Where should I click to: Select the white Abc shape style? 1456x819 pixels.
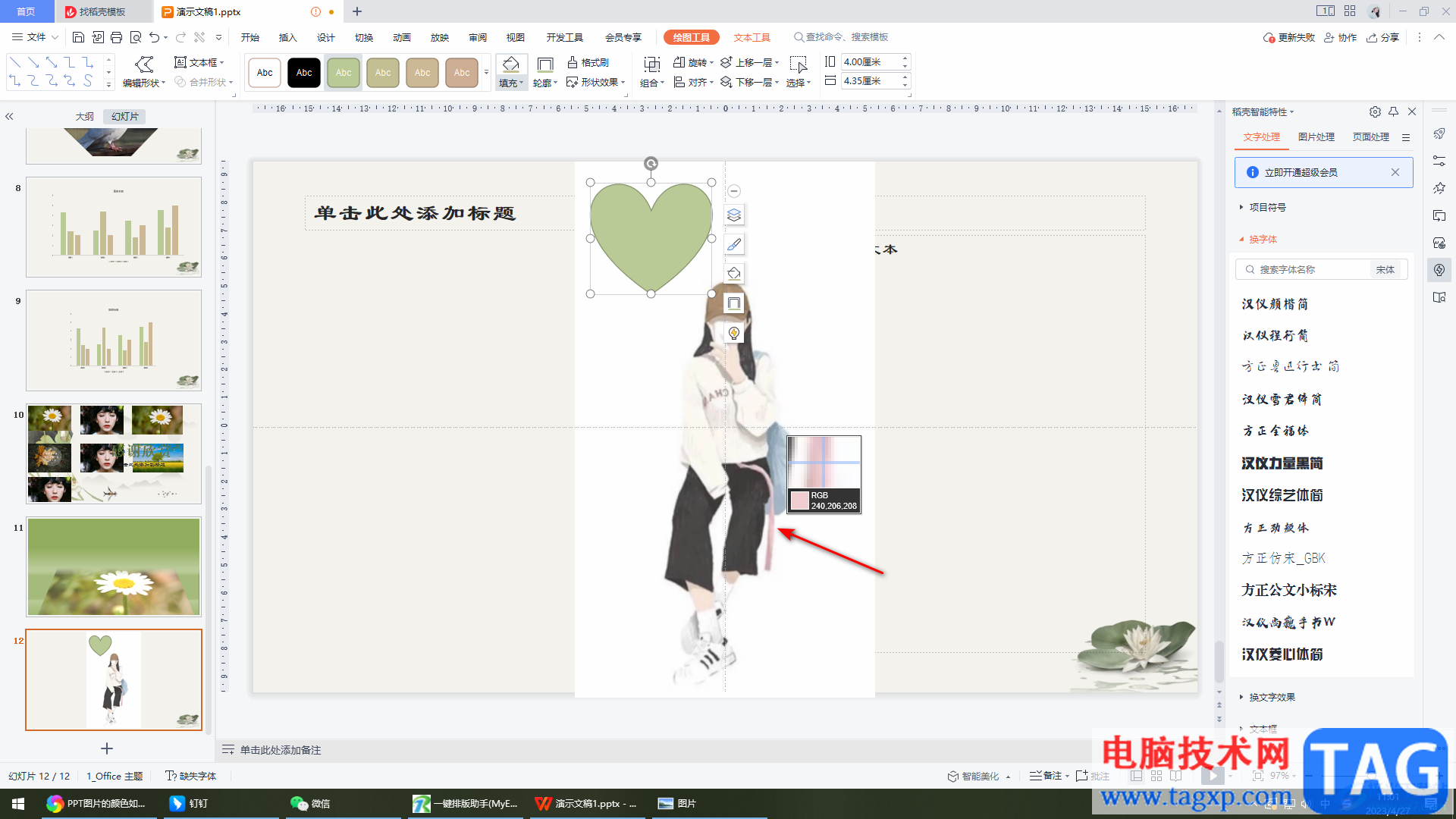click(x=265, y=73)
